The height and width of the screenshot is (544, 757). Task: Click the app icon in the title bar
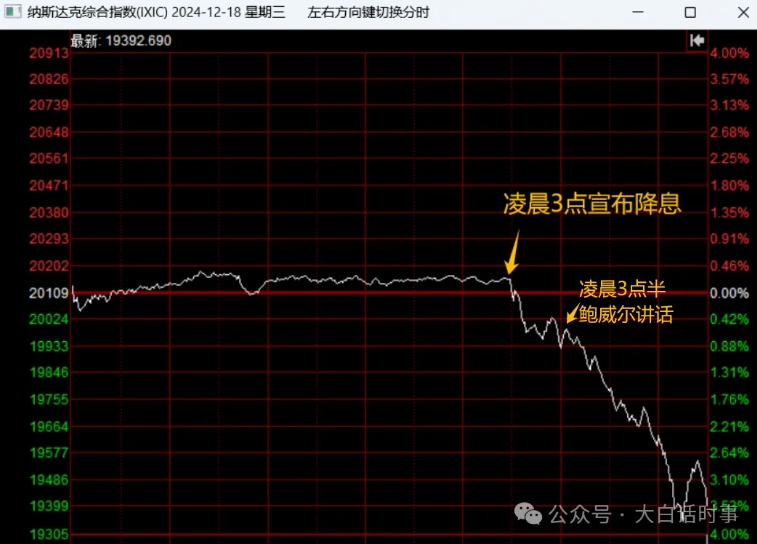[x=13, y=12]
